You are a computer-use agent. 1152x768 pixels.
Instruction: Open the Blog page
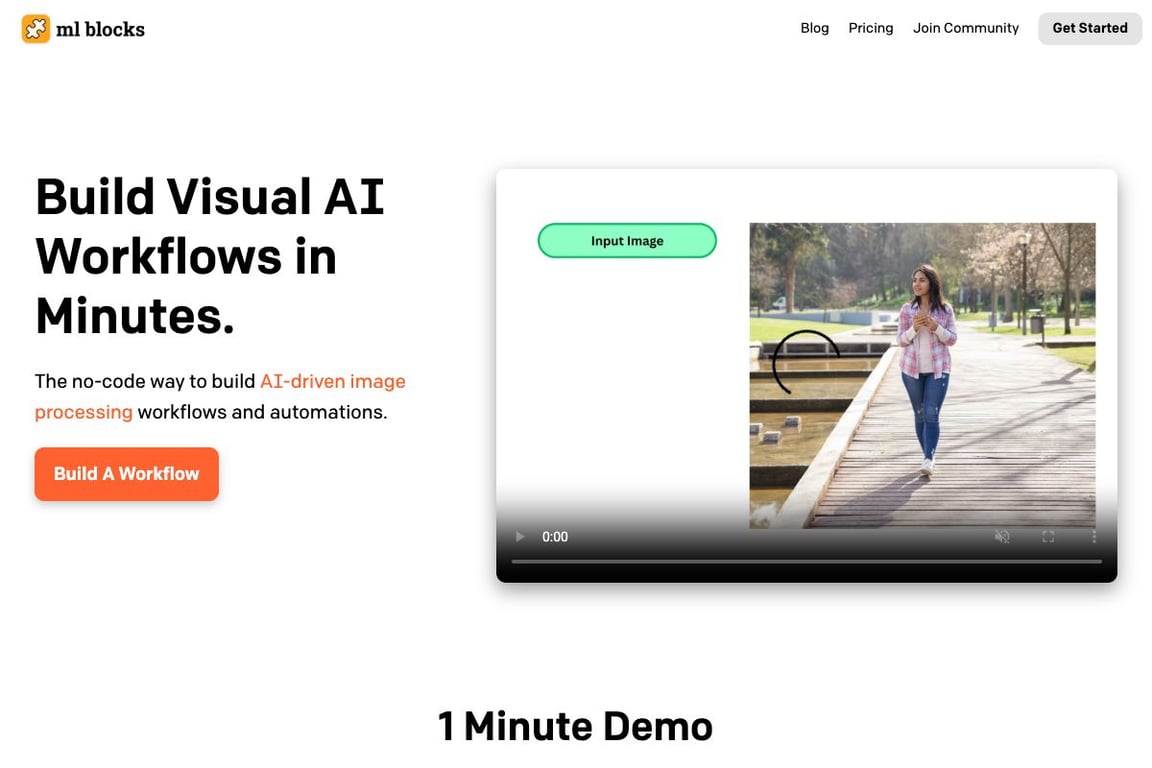(x=814, y=28)
